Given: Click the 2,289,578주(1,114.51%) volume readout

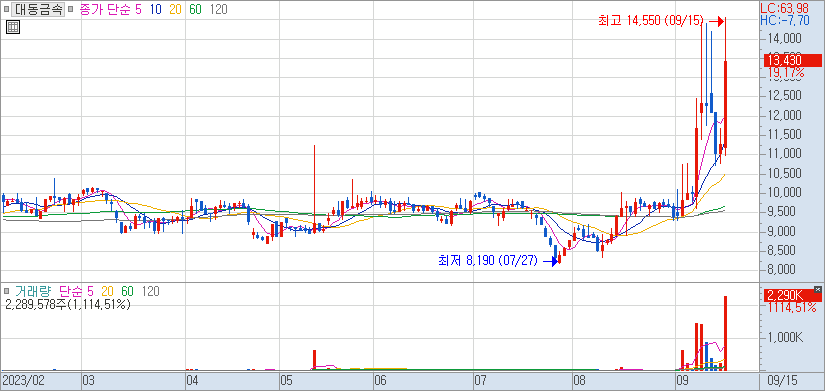Looking at the screenshot, I should pyautogui.click(x=67, y=304).
